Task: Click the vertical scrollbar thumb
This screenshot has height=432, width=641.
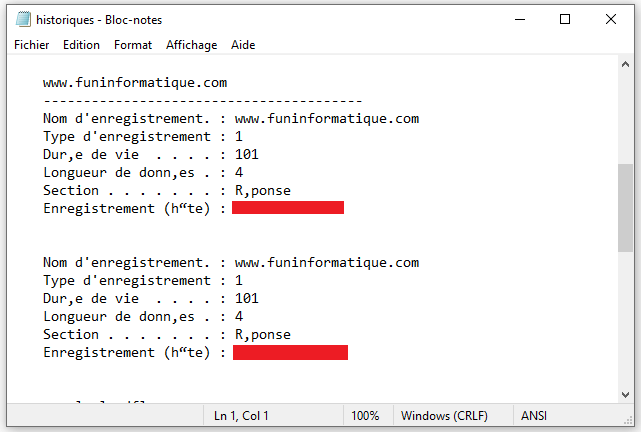Action: 625,208
